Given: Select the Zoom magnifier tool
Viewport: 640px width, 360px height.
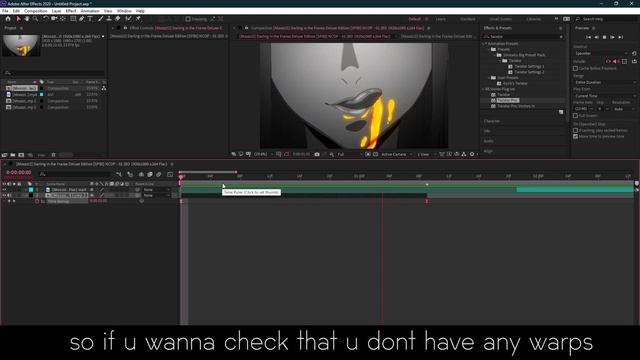Looking at the screenshot, I should 36,19.
